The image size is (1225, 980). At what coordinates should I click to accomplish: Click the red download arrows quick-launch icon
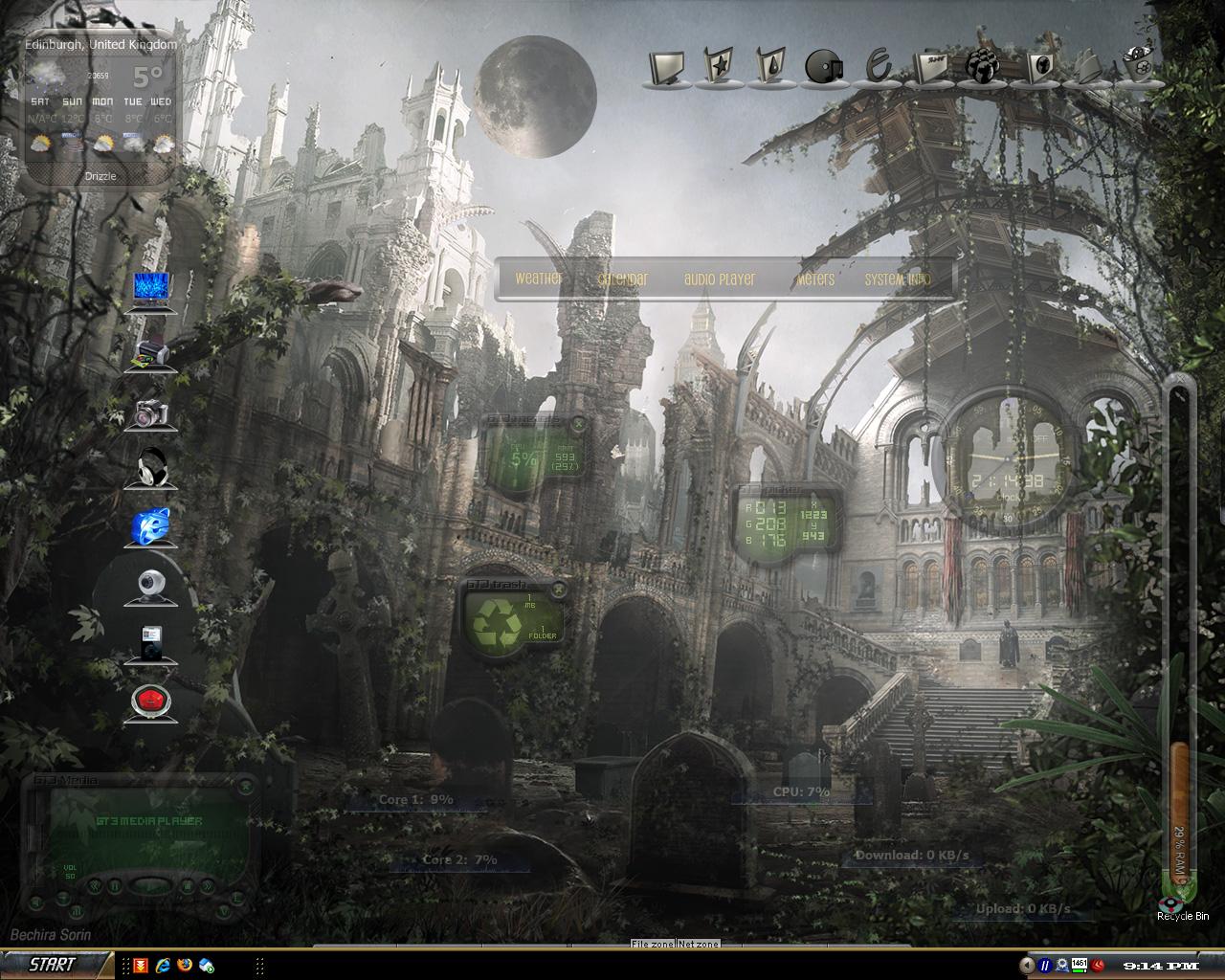(x=141, y=965)
